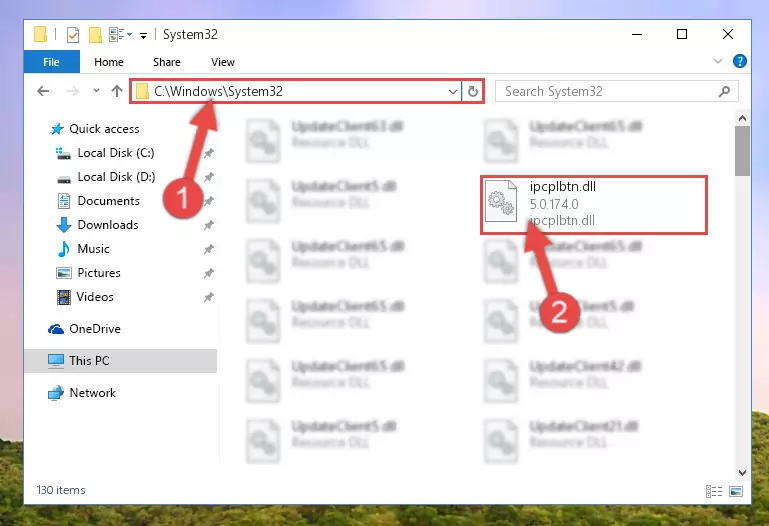Click the 5.0.174.0 version text

[554, 204]
